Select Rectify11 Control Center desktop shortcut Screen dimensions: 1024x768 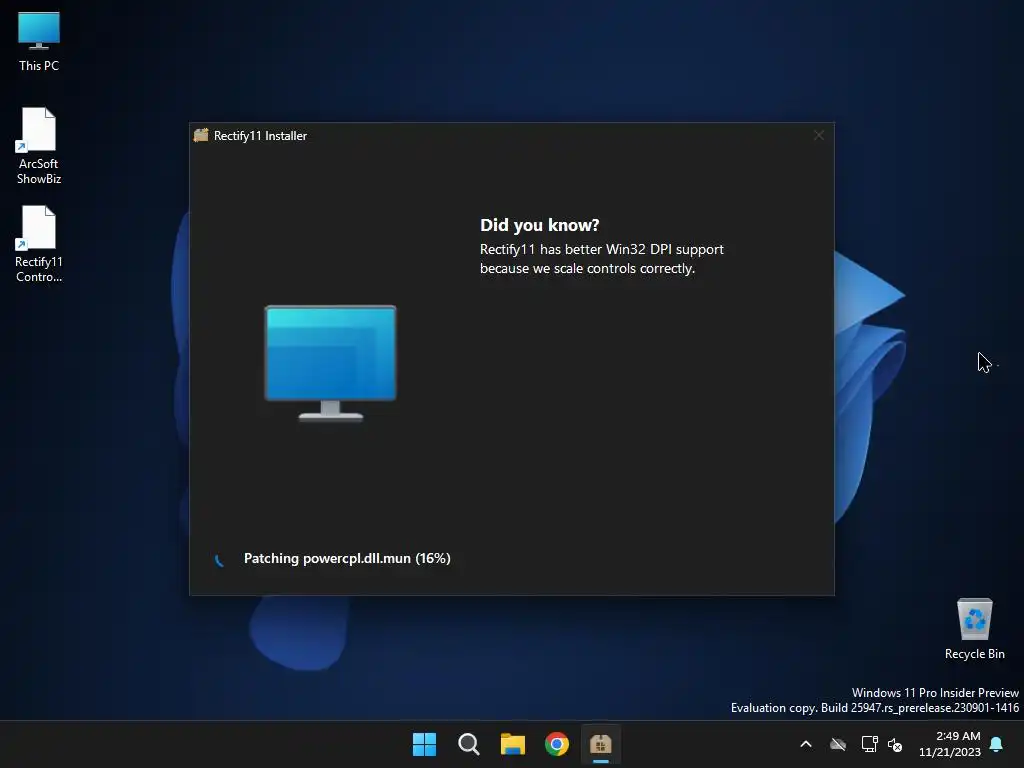pyautogui.click(x=39, y=244)
